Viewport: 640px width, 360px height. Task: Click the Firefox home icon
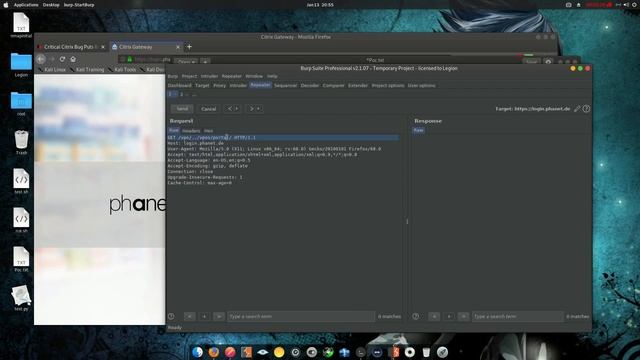(73, 59)
